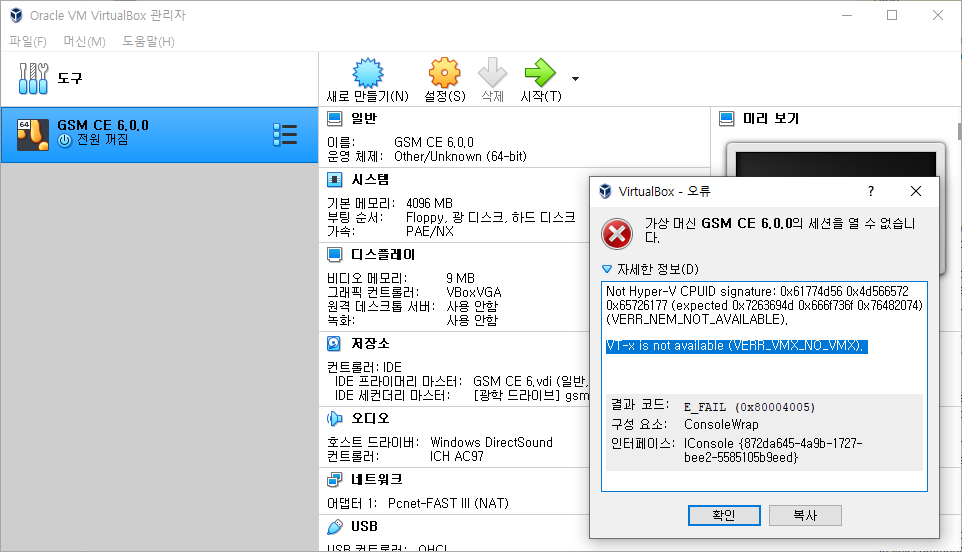The image size is (962, 552).
Task: Click the Preview (미리 보기) monitor icon
Action: click(726, 118)
